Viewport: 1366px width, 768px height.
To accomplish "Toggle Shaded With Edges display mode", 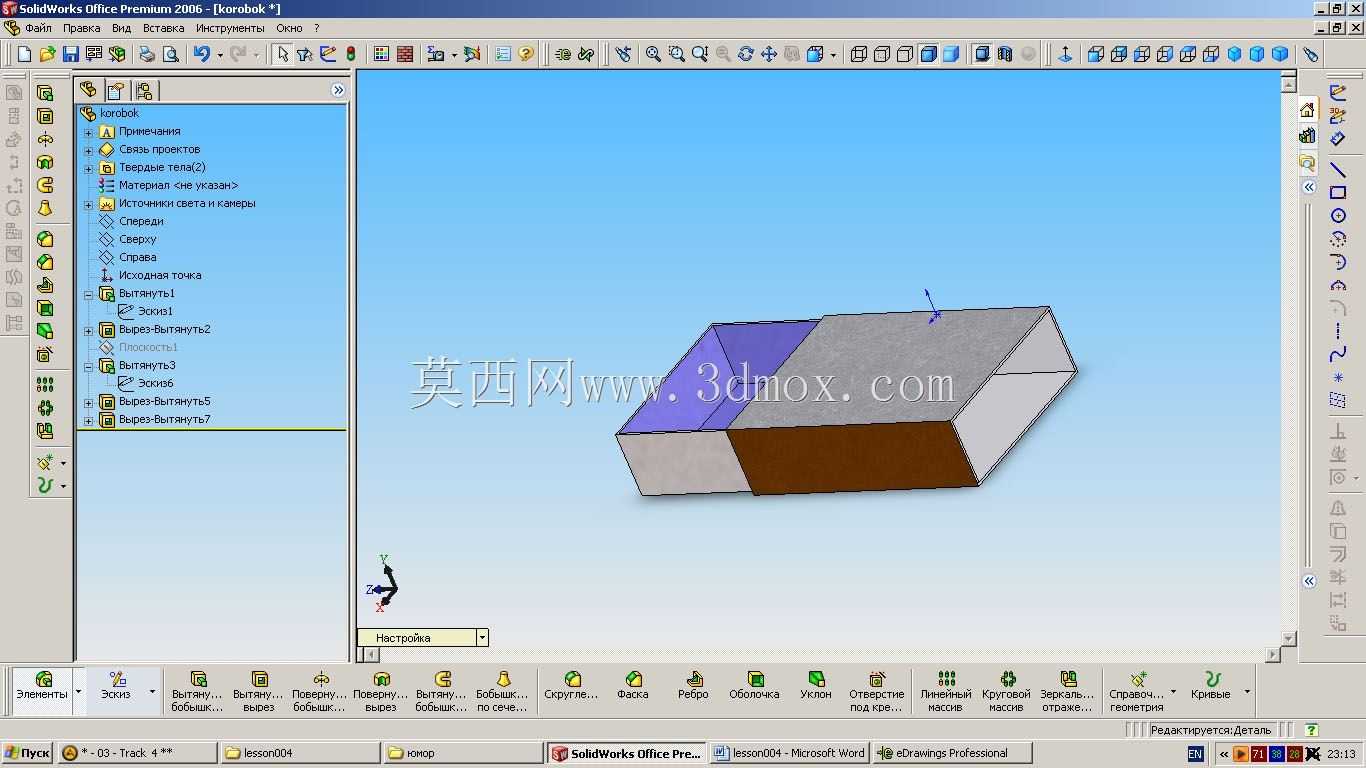I will click(x=929, y=54).
